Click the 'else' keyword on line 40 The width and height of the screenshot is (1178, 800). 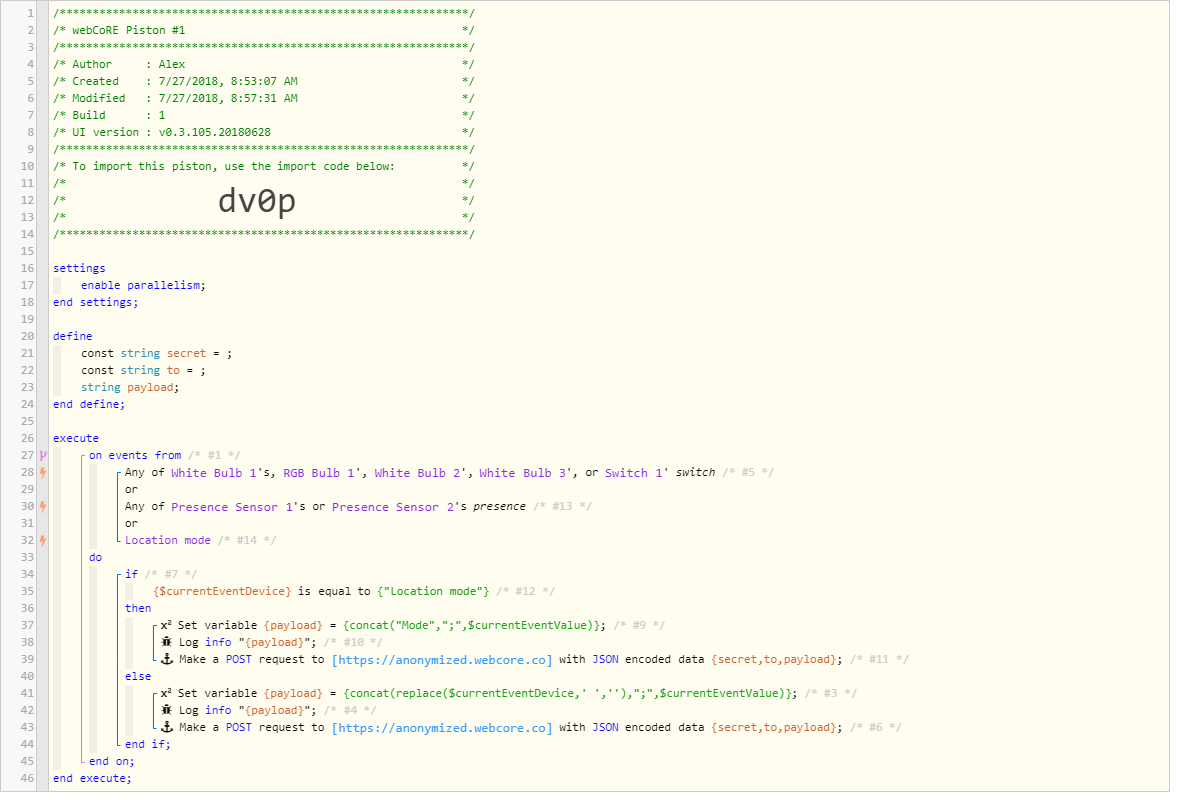(138, 676)
